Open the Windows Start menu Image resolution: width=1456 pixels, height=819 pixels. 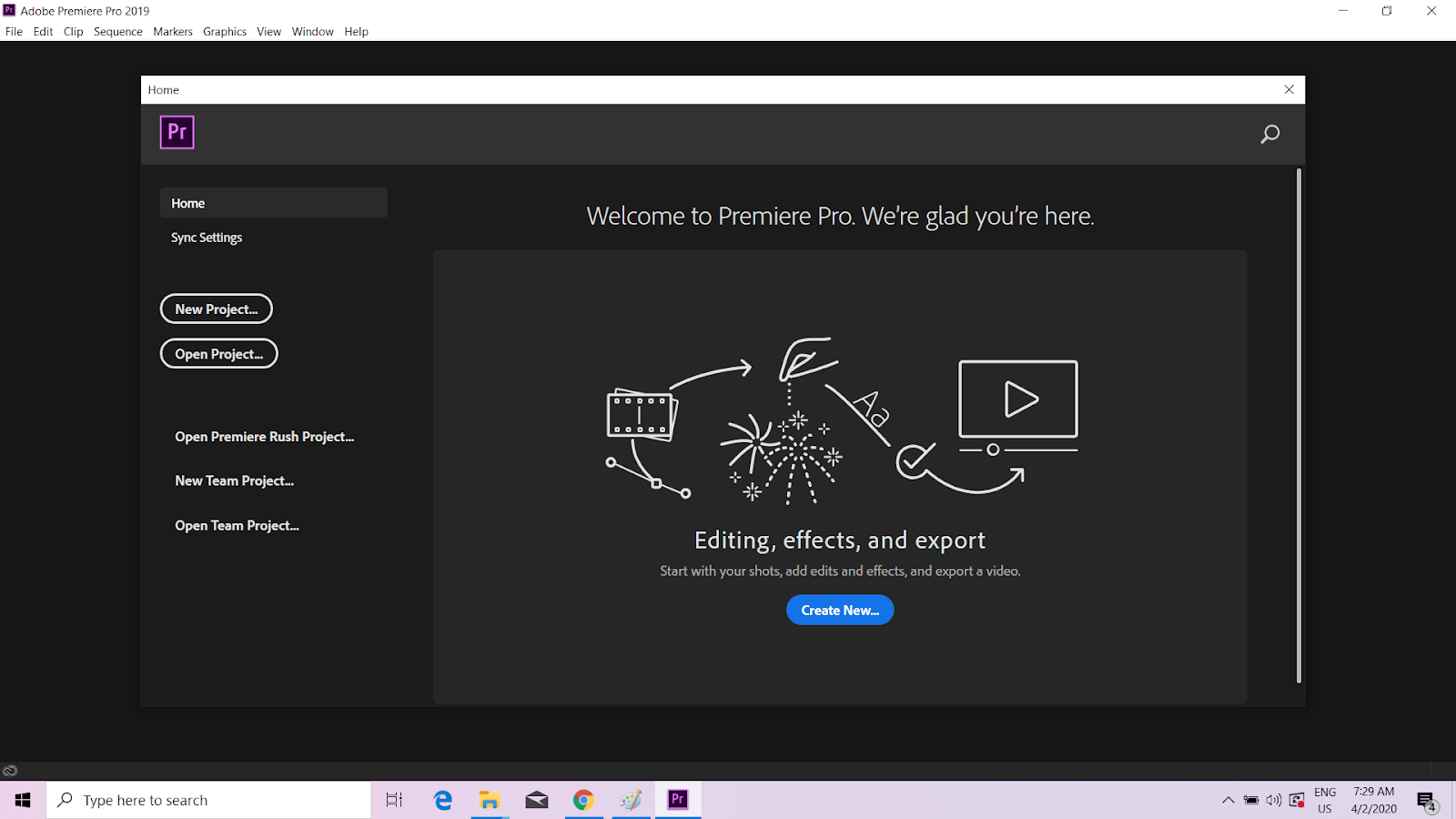click(23, 800)
